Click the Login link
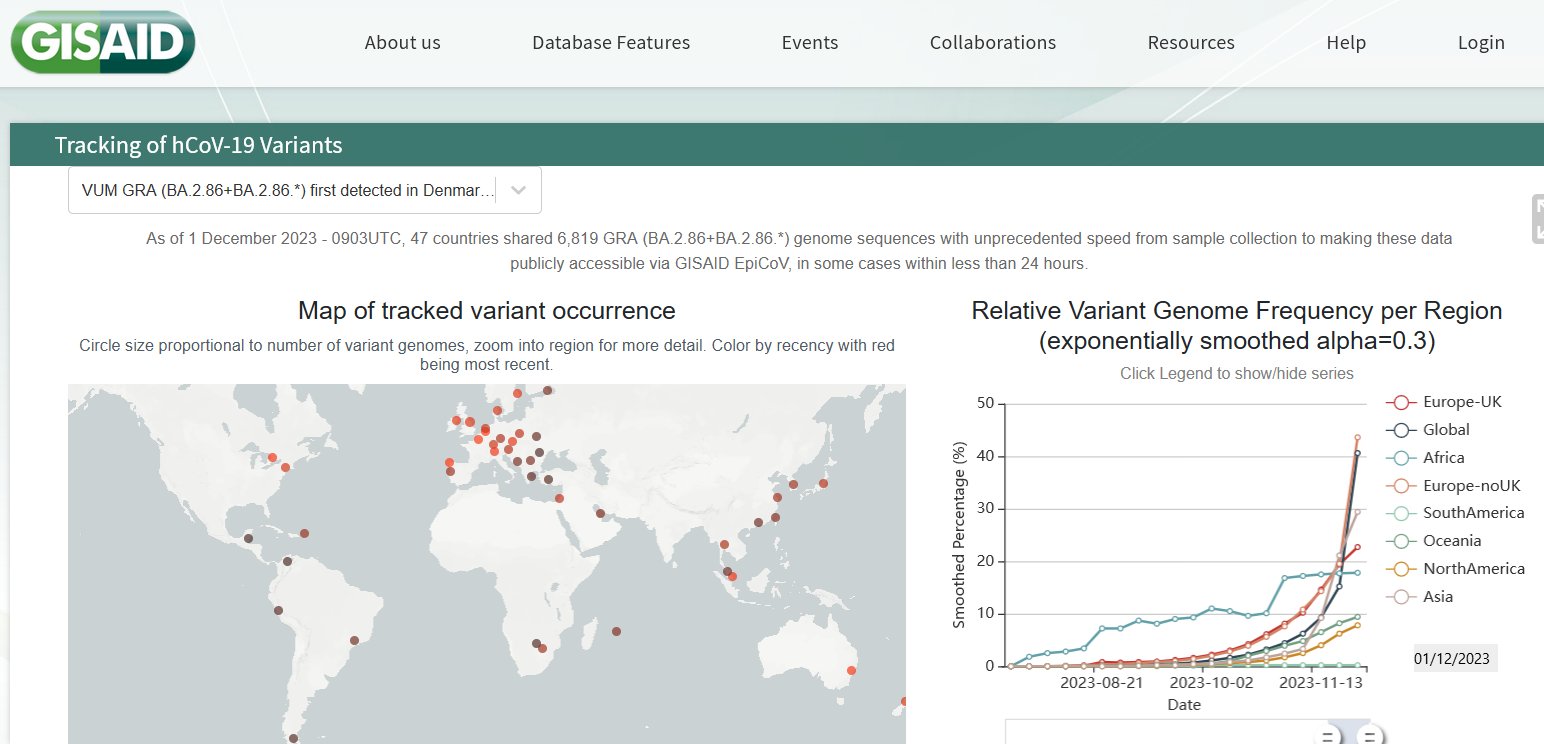1544x744 pixels. point(1480,43)
